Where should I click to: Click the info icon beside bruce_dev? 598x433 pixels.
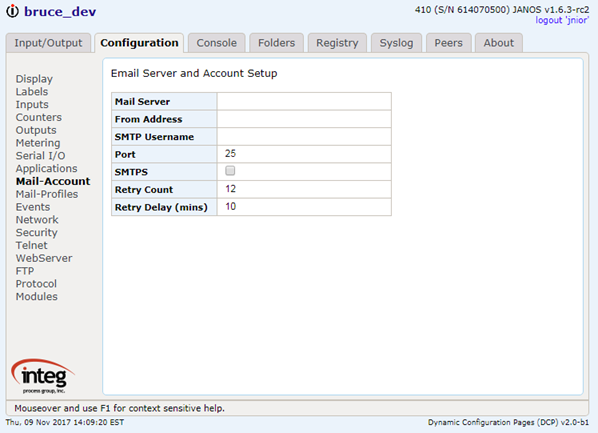point(12,11)
